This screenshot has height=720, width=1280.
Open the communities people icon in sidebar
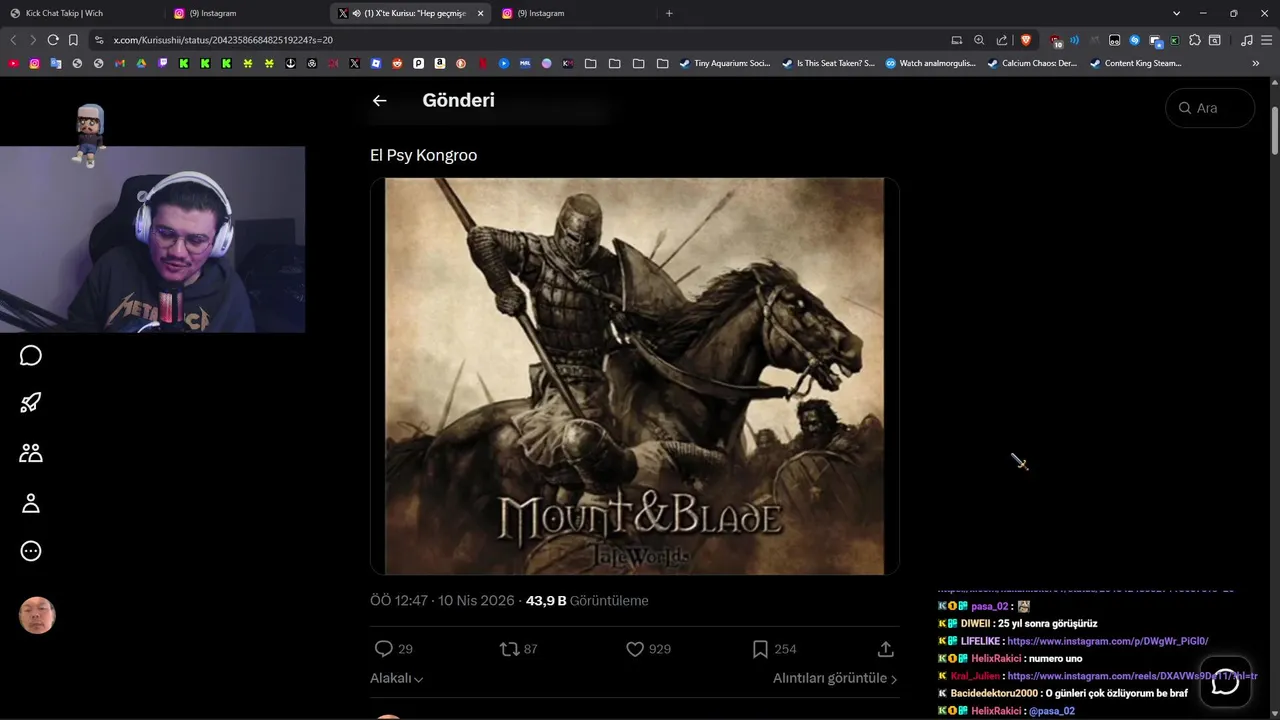31,453
